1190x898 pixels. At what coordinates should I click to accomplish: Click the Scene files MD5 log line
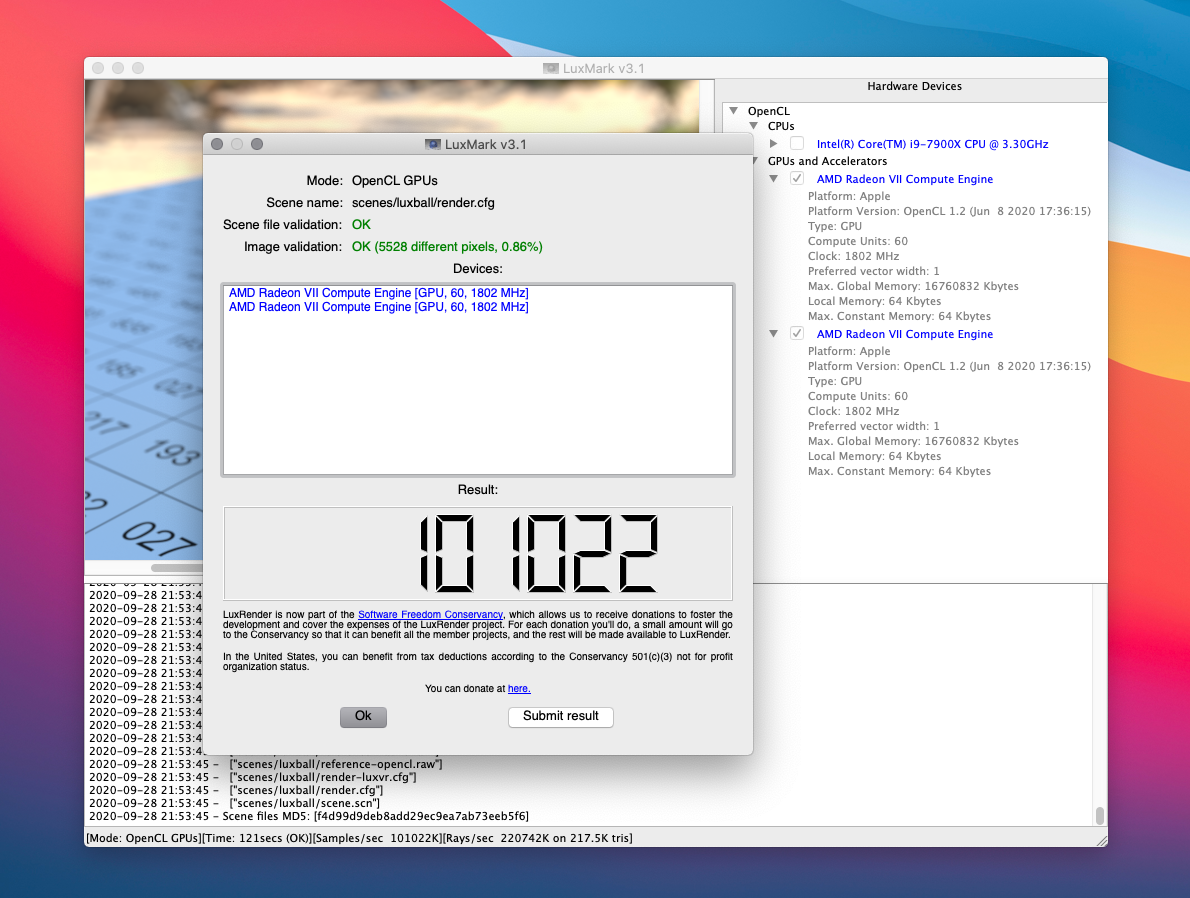click(309, 817)
